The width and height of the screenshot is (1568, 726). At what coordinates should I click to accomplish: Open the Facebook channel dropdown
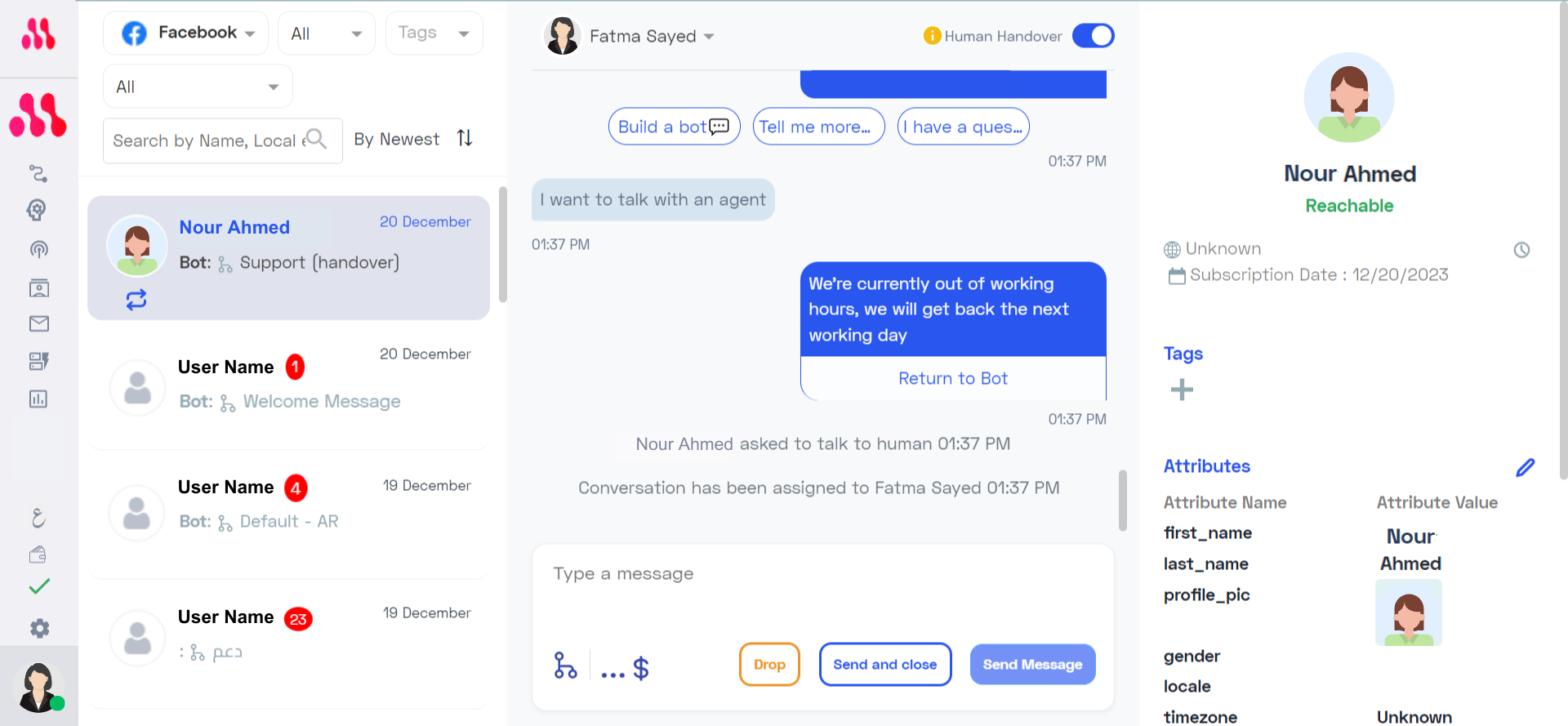[x=186, y=33]
